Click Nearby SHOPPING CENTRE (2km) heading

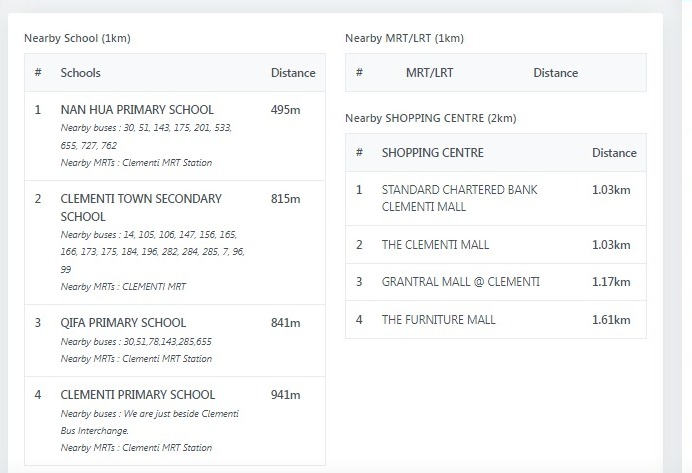[x=430, y=118]
